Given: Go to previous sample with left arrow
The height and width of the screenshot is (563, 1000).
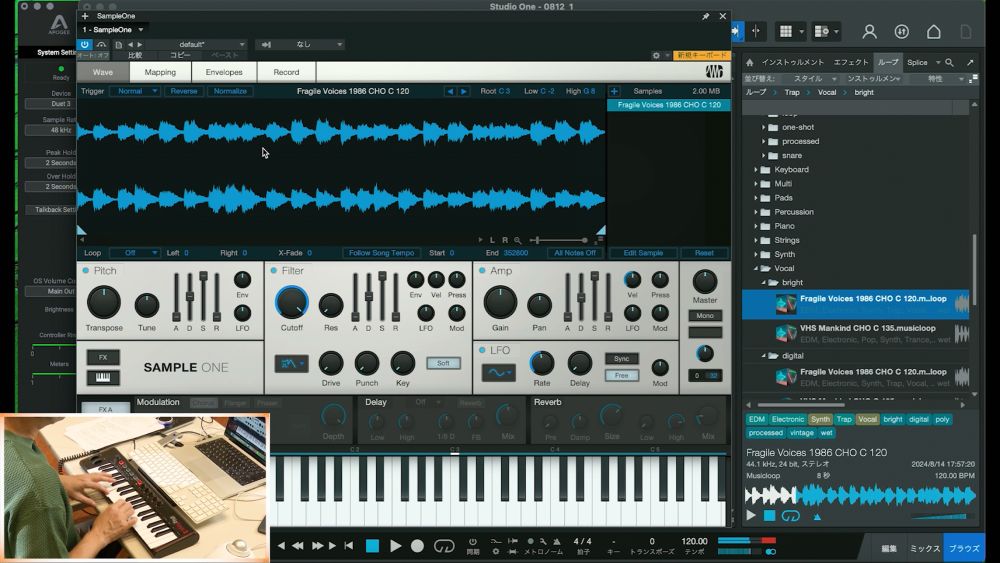Looking at the screenshot, I should click(450, 91).
